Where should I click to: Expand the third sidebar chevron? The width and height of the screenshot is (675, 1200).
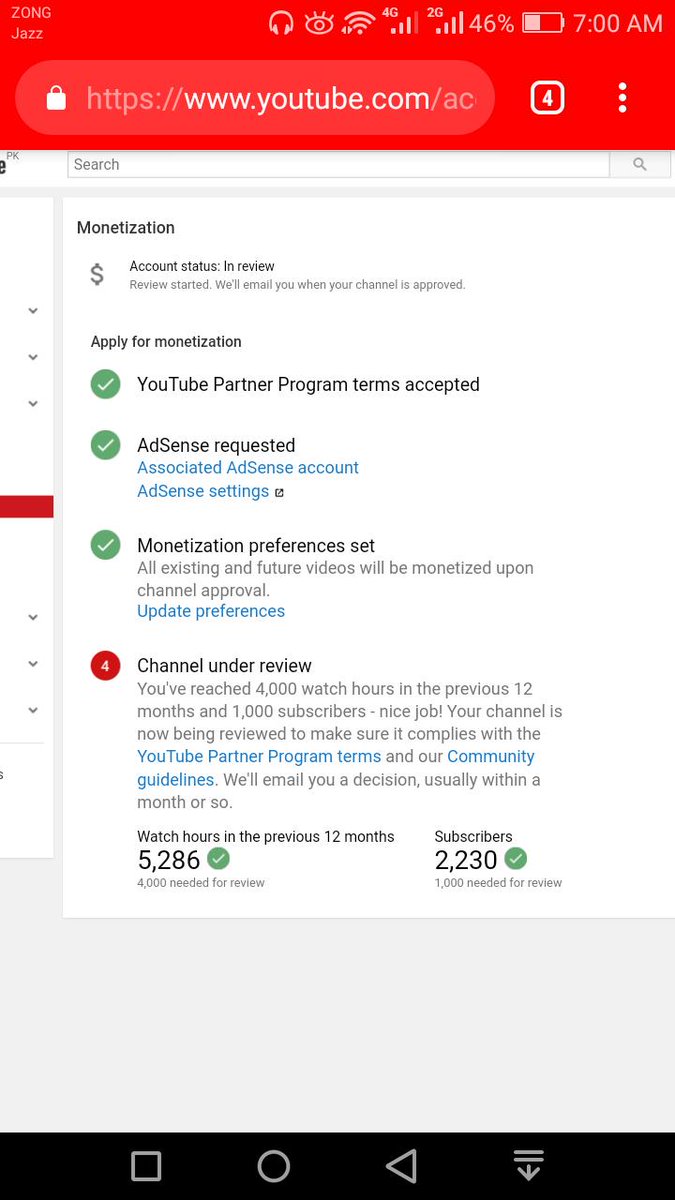[33, 404]
